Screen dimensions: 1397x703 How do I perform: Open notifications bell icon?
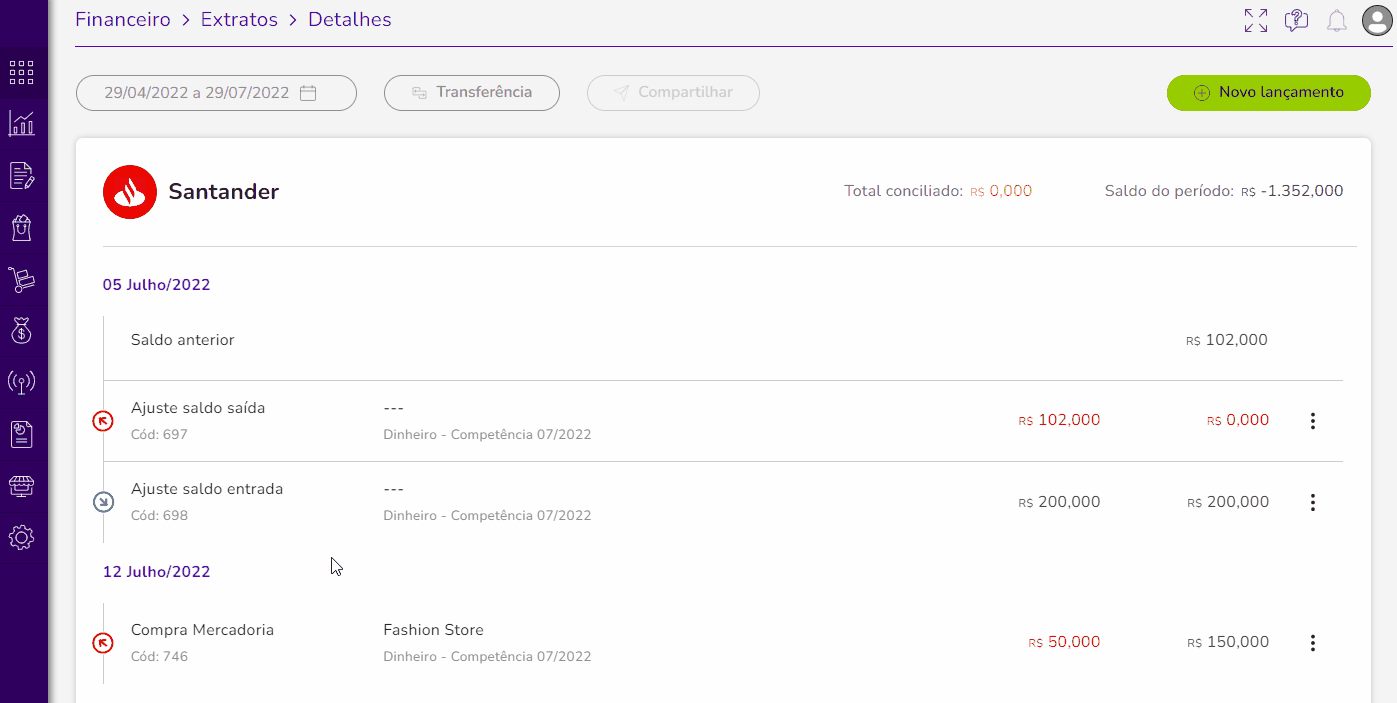[1337, 21]
